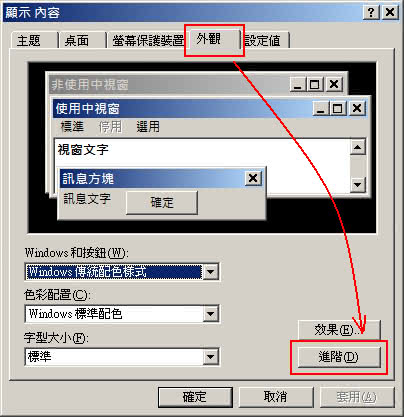This screenshot has height=417, width=404.
Task: Click active window preview maximize icon
Action: tap(337, 108)
